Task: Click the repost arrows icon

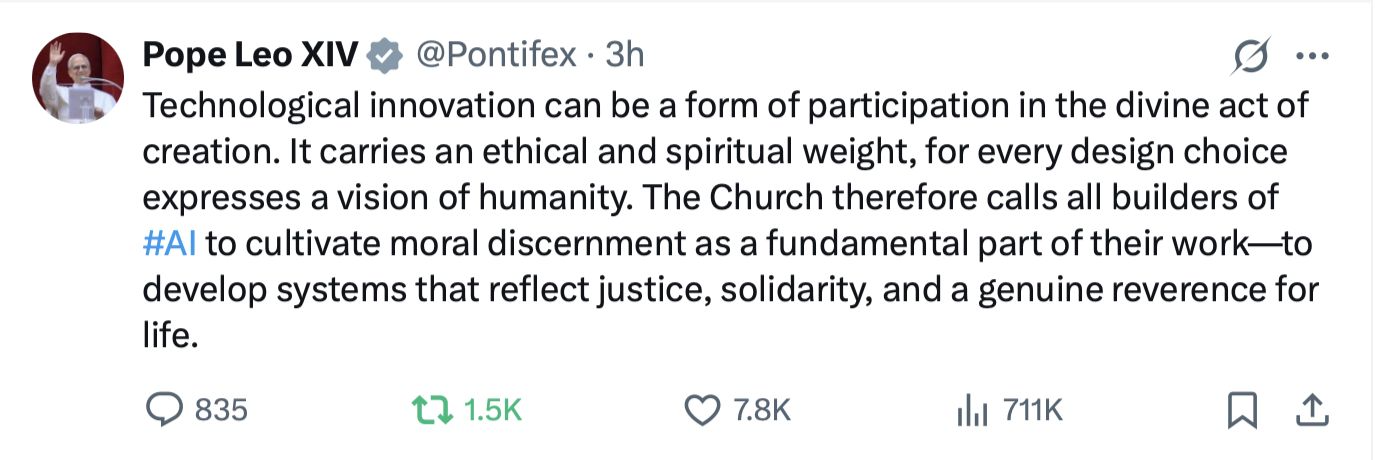Action: [431, 409]
